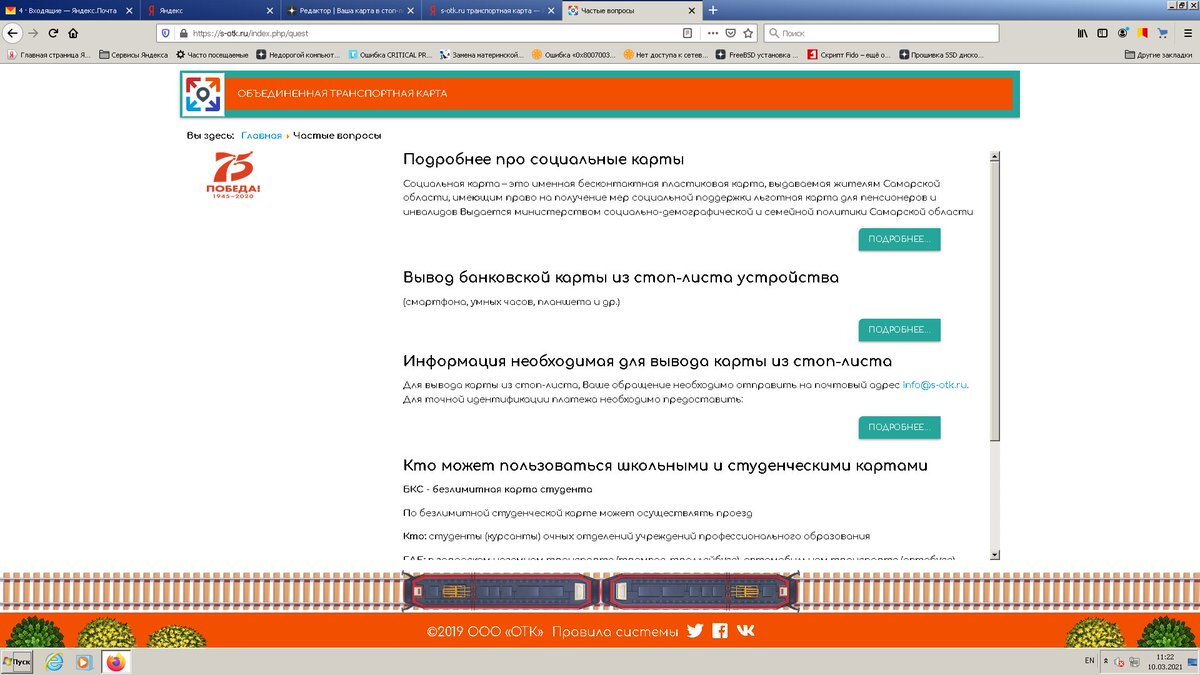This screenshot has height=675, width=1200.
Task: Show hidden tray icons arrow
Action: point(1105,662)
